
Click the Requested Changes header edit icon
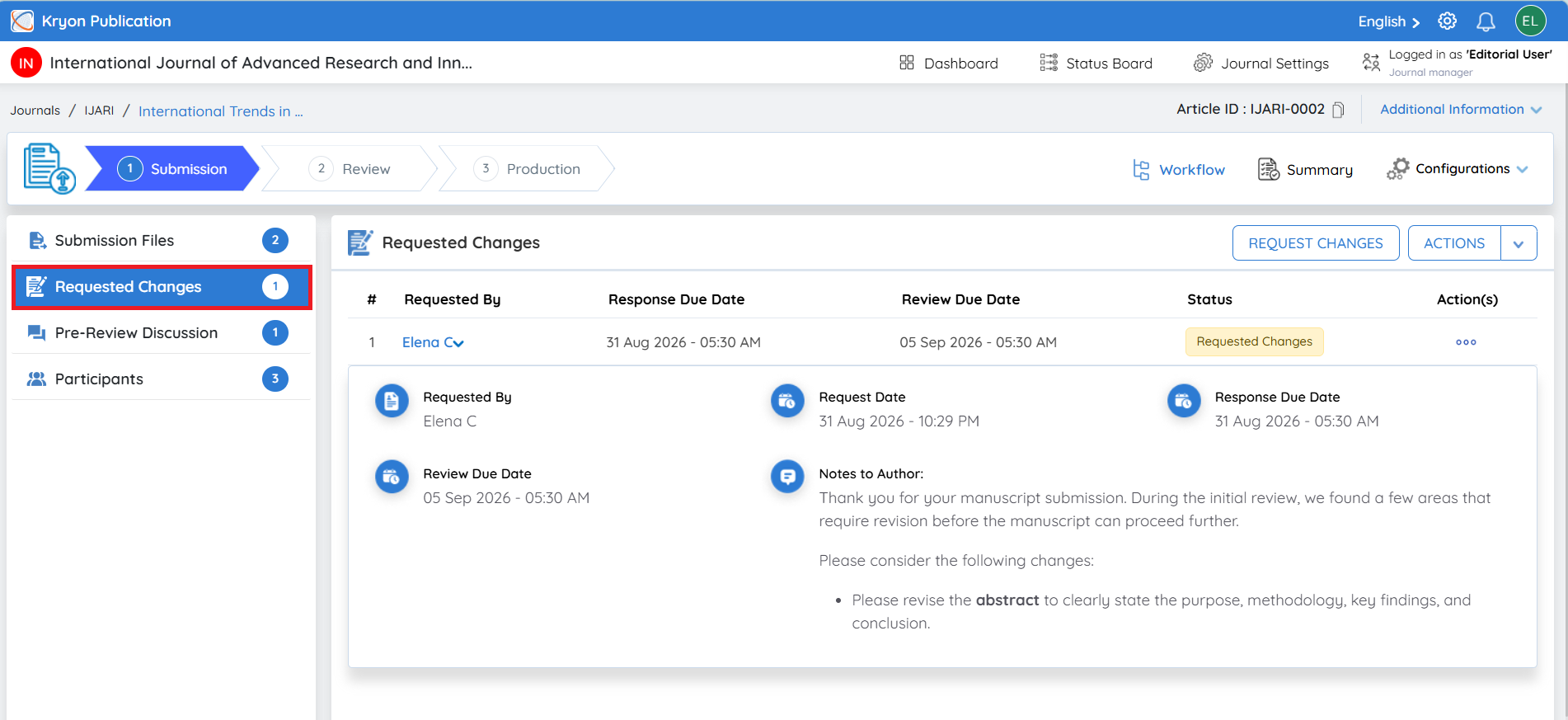pos(360,242)
